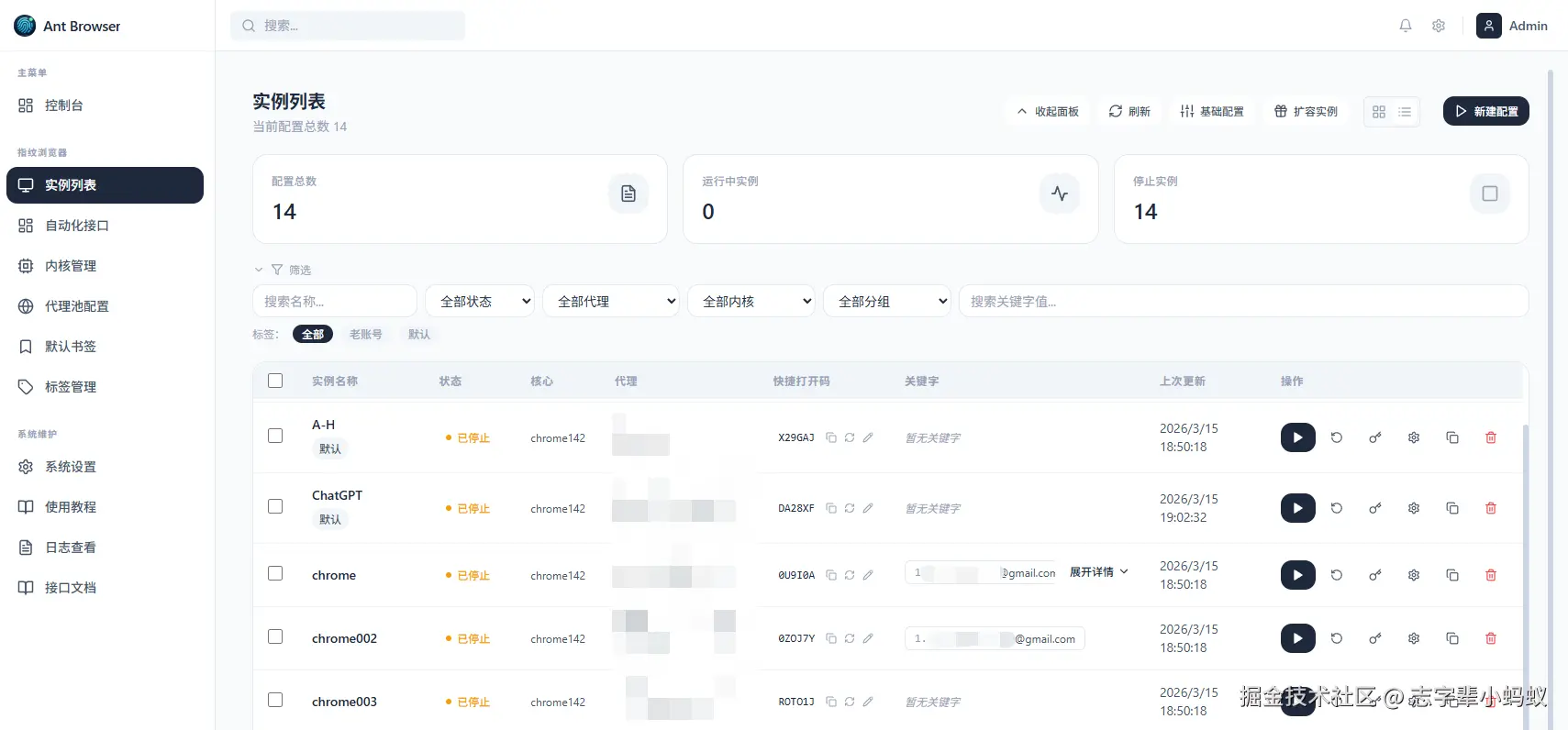1568x730 pixels.
Task: Open the 全部分组 group dropdown
Action: [x=887, y=301]
